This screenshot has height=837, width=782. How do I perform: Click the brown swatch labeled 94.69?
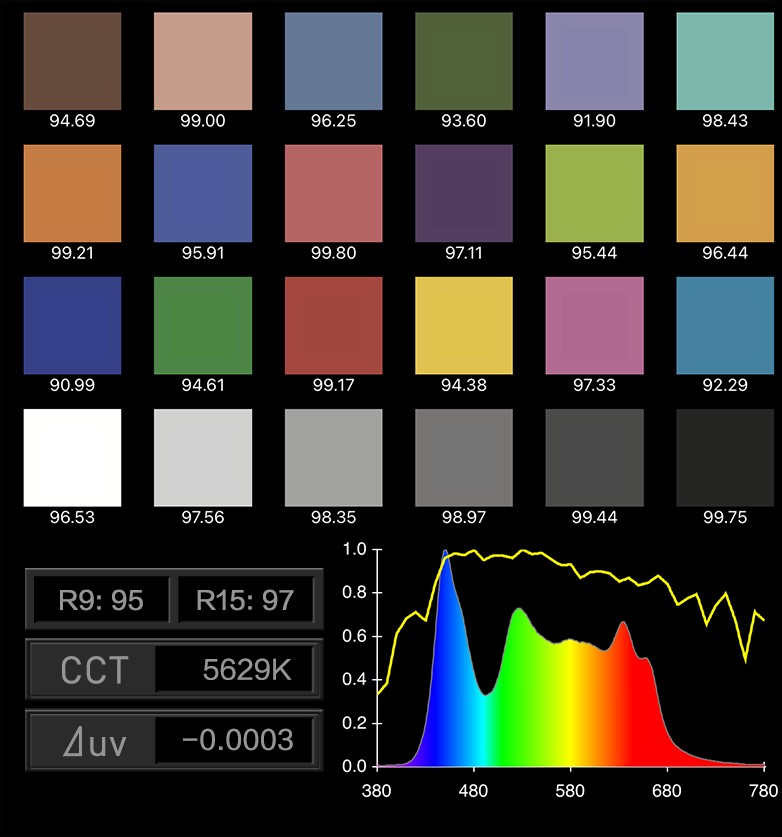pos(72,61)
